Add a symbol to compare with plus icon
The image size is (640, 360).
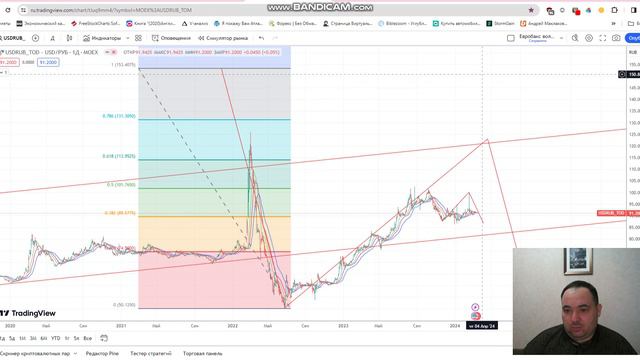[36, 38]
